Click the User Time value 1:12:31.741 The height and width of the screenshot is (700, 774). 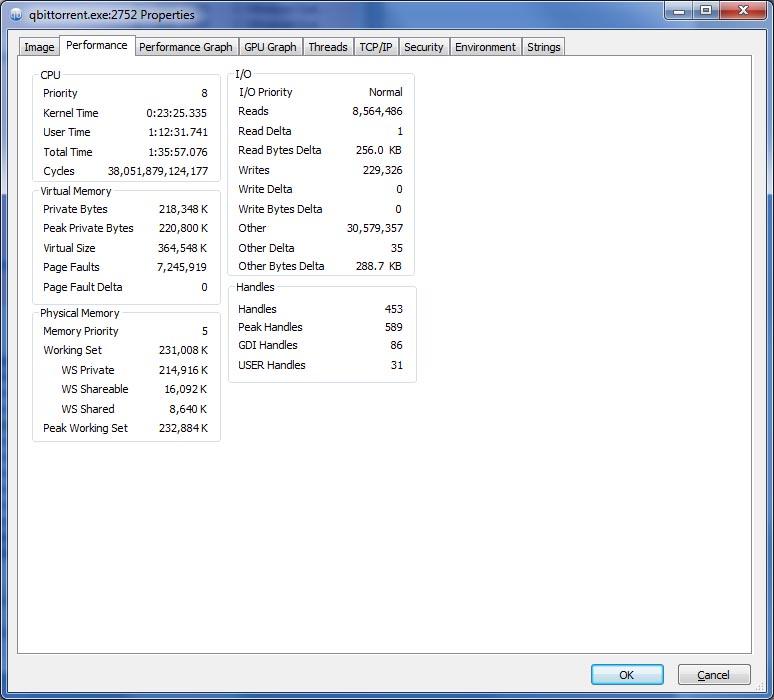tap(178, 132)
